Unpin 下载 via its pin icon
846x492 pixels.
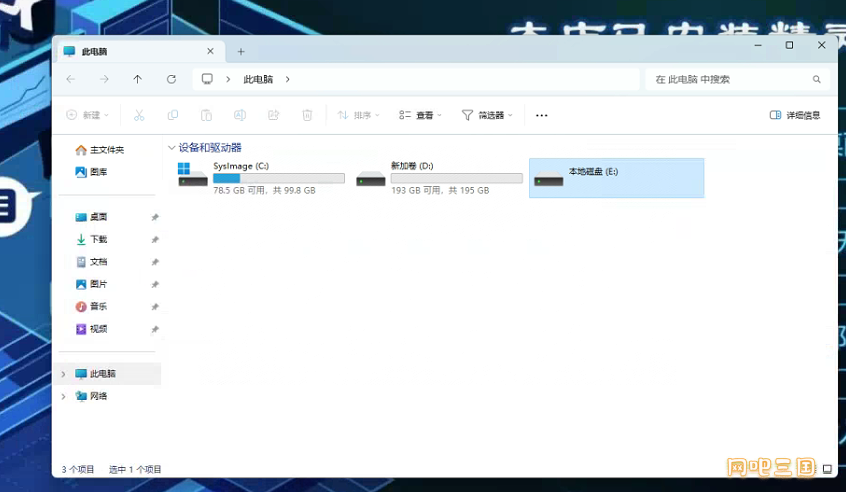155,240
